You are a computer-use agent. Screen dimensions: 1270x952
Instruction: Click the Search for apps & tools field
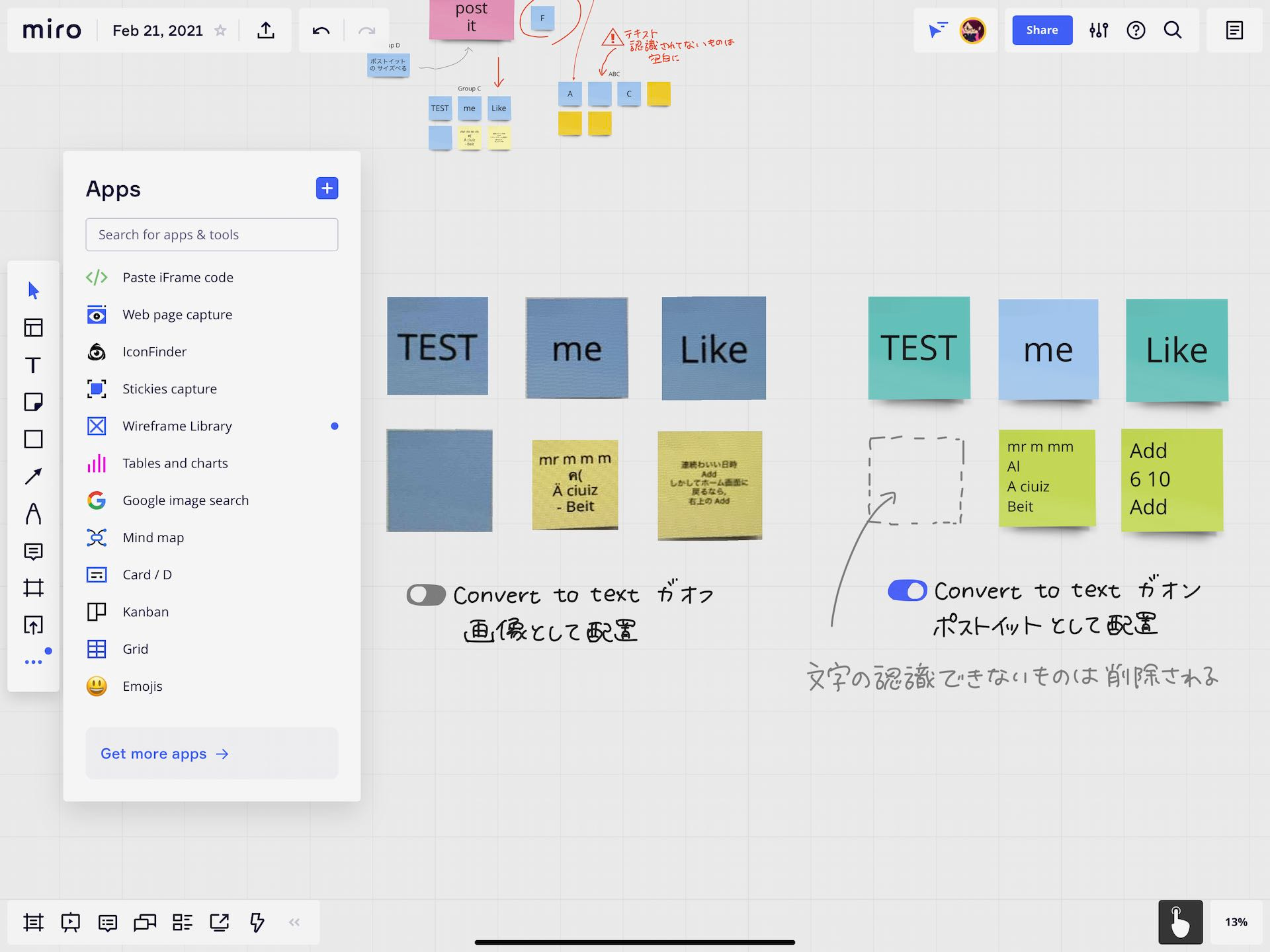point(212,234)
